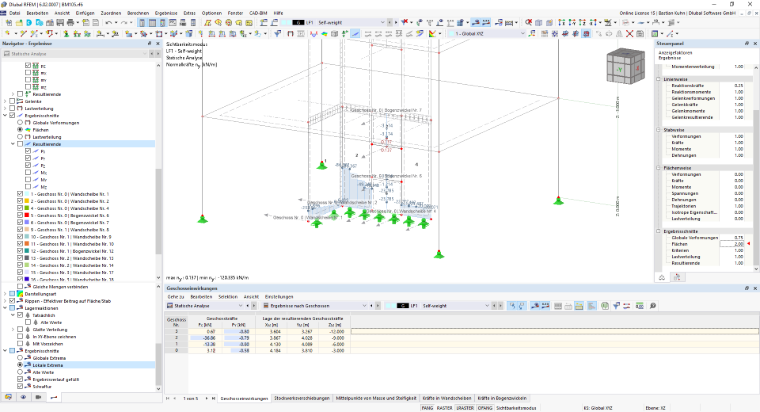The height and width of the screenshot is (412, 760).
Task: Toggle Resultierende checkbox under Ergebnisschnitte
Action: tap(20, 144)
